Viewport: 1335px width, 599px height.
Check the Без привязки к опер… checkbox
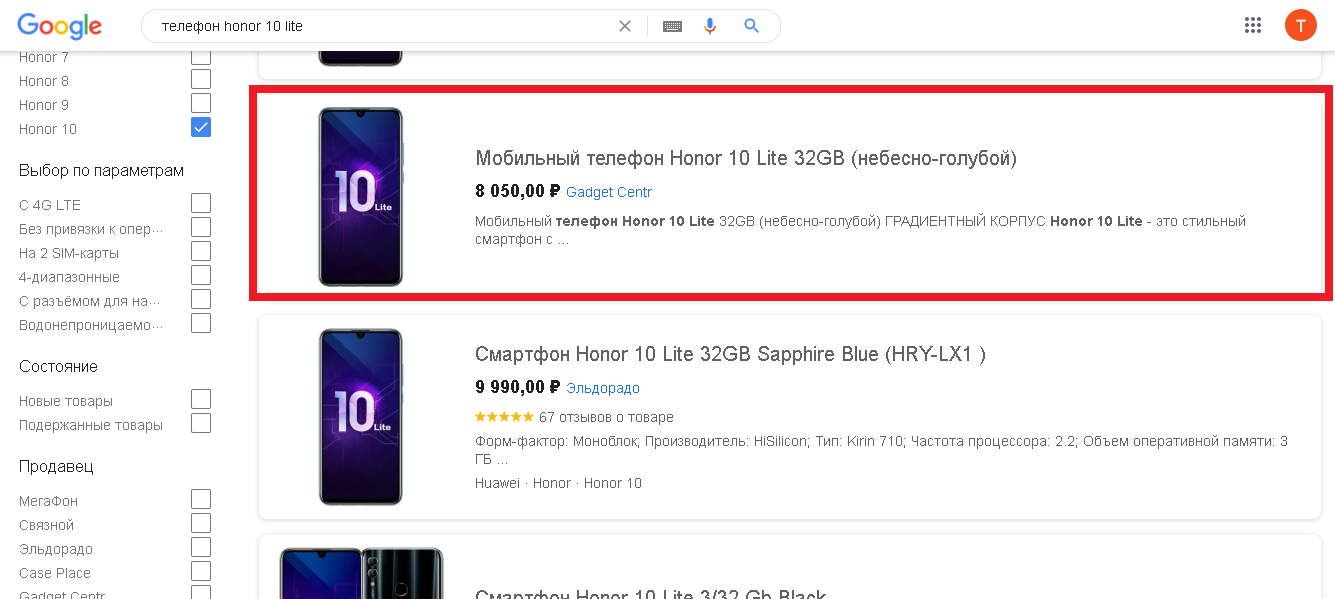[201, 228]
